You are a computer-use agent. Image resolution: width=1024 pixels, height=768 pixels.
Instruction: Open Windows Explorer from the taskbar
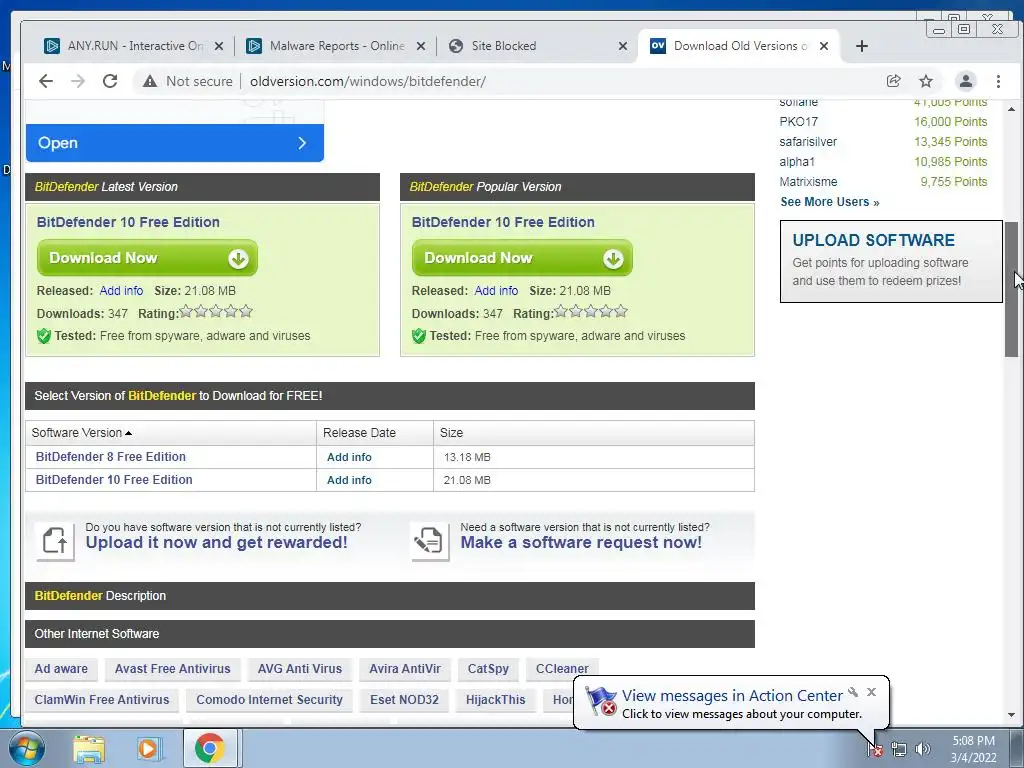[89, 748]
